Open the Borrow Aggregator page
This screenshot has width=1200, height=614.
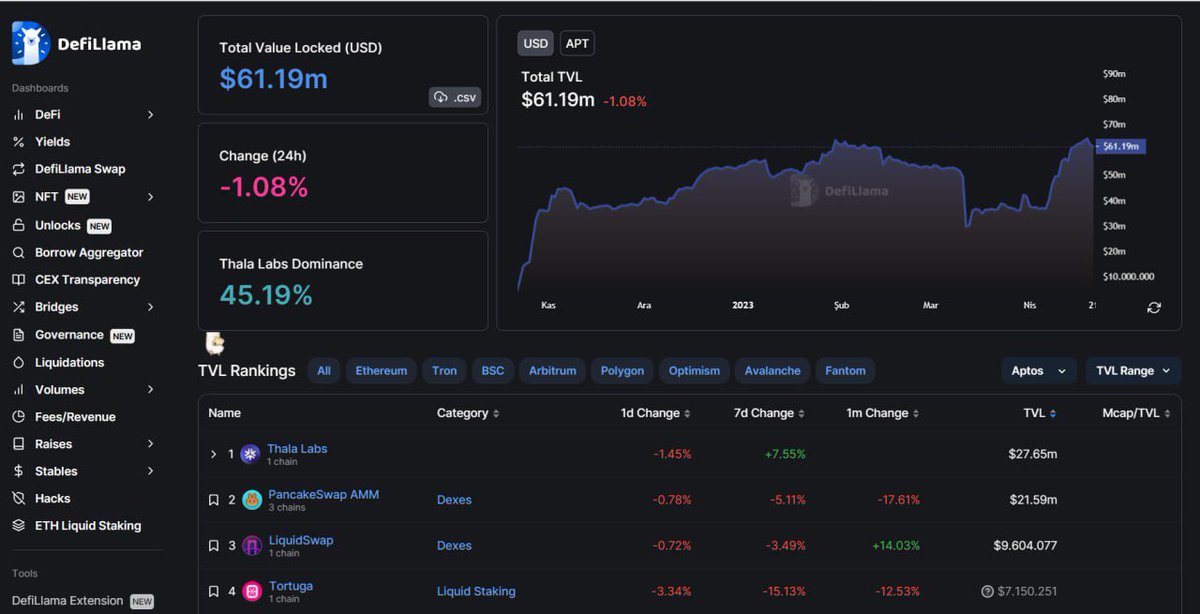(x=89, y=253)
